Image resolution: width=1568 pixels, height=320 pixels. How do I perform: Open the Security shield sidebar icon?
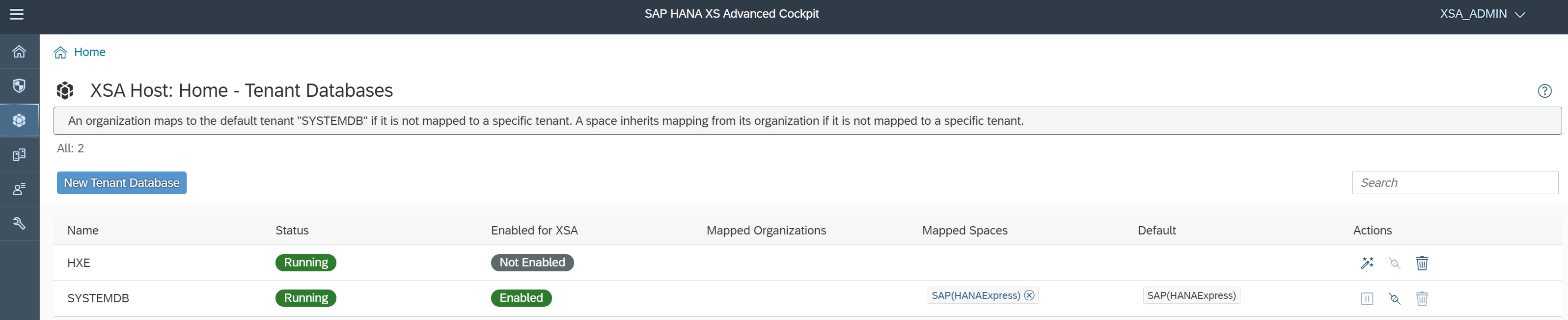pos(20,86)
